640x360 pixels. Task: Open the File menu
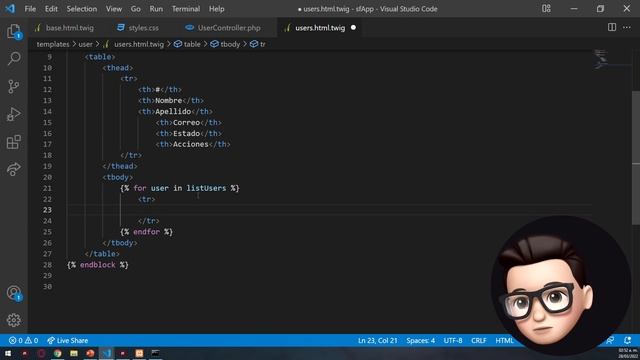click(30, 9)
